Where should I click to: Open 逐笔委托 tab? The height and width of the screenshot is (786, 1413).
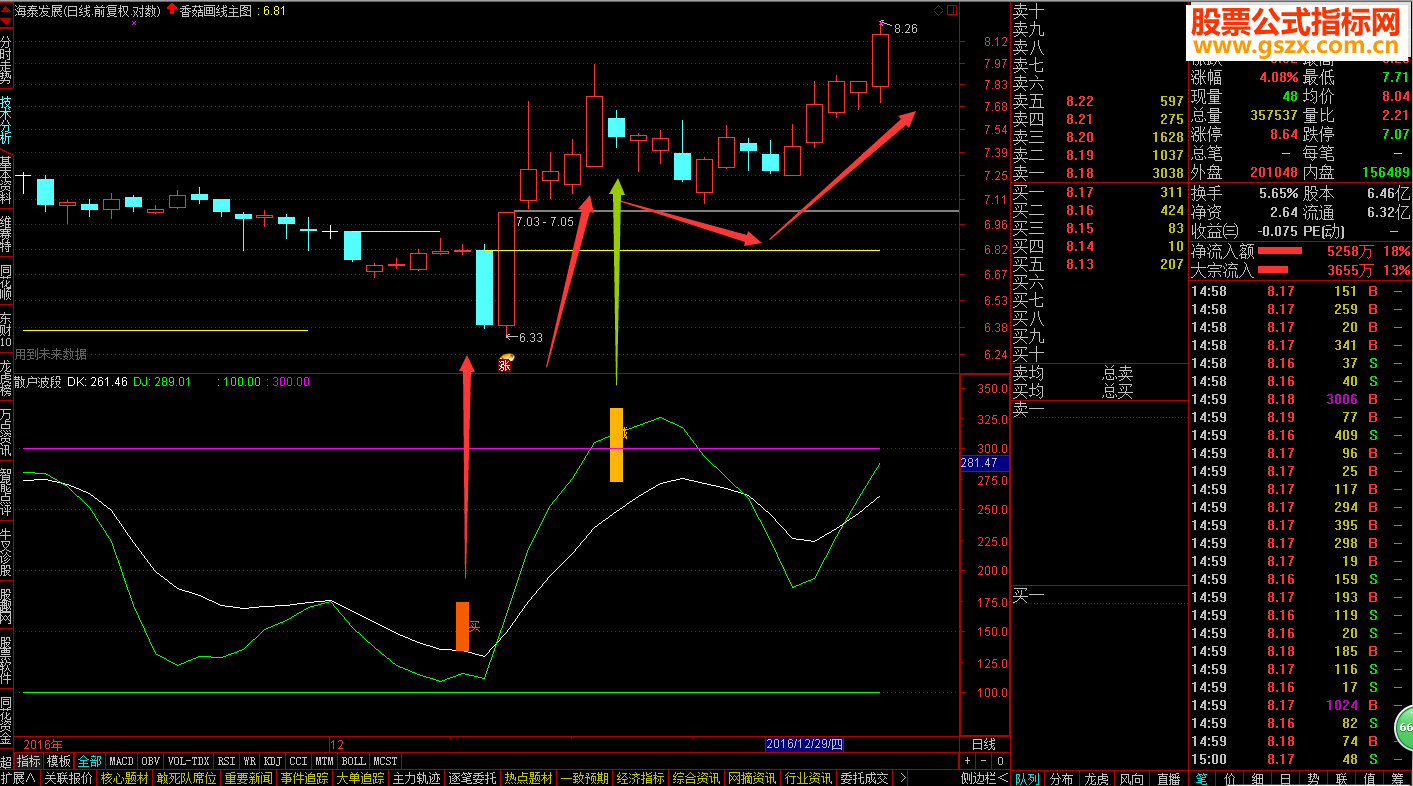click(x=473, y=778)
